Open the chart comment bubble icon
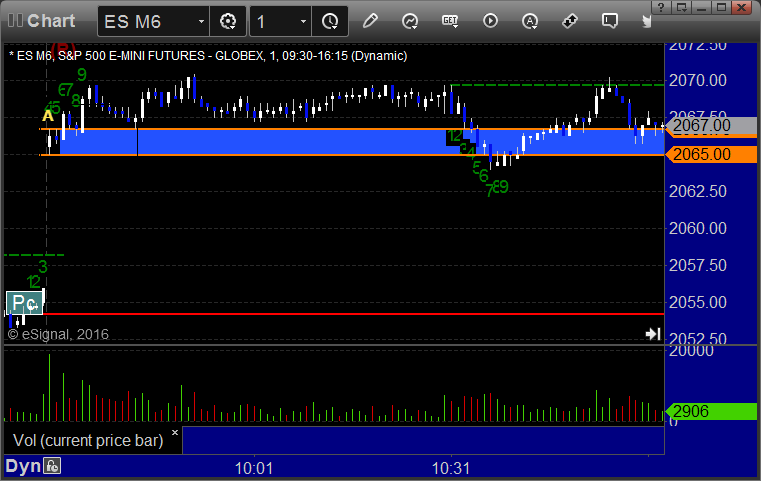This screenshot has height=481, width=761. (610, 21)
